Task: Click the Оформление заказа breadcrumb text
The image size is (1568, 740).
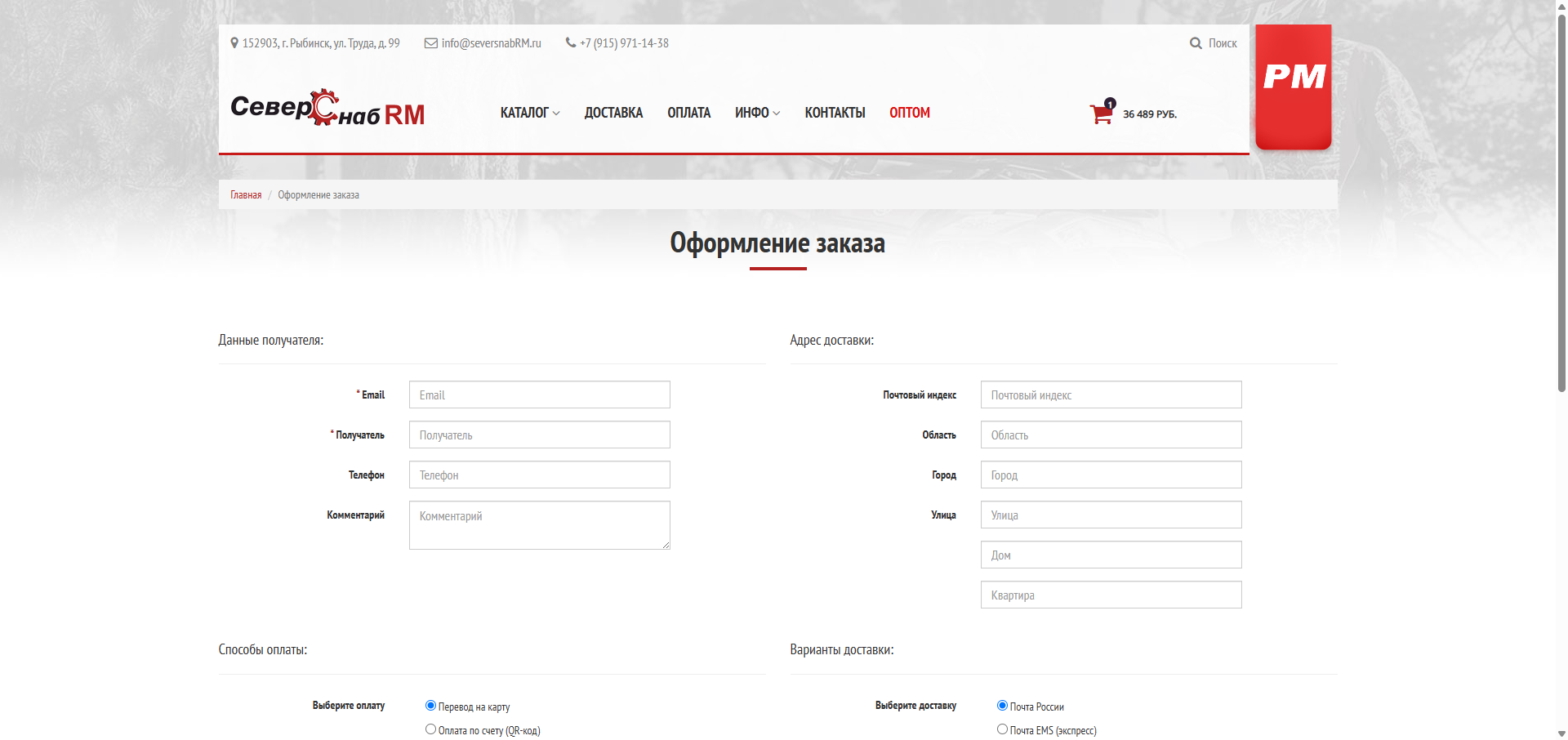Action: 318,195
